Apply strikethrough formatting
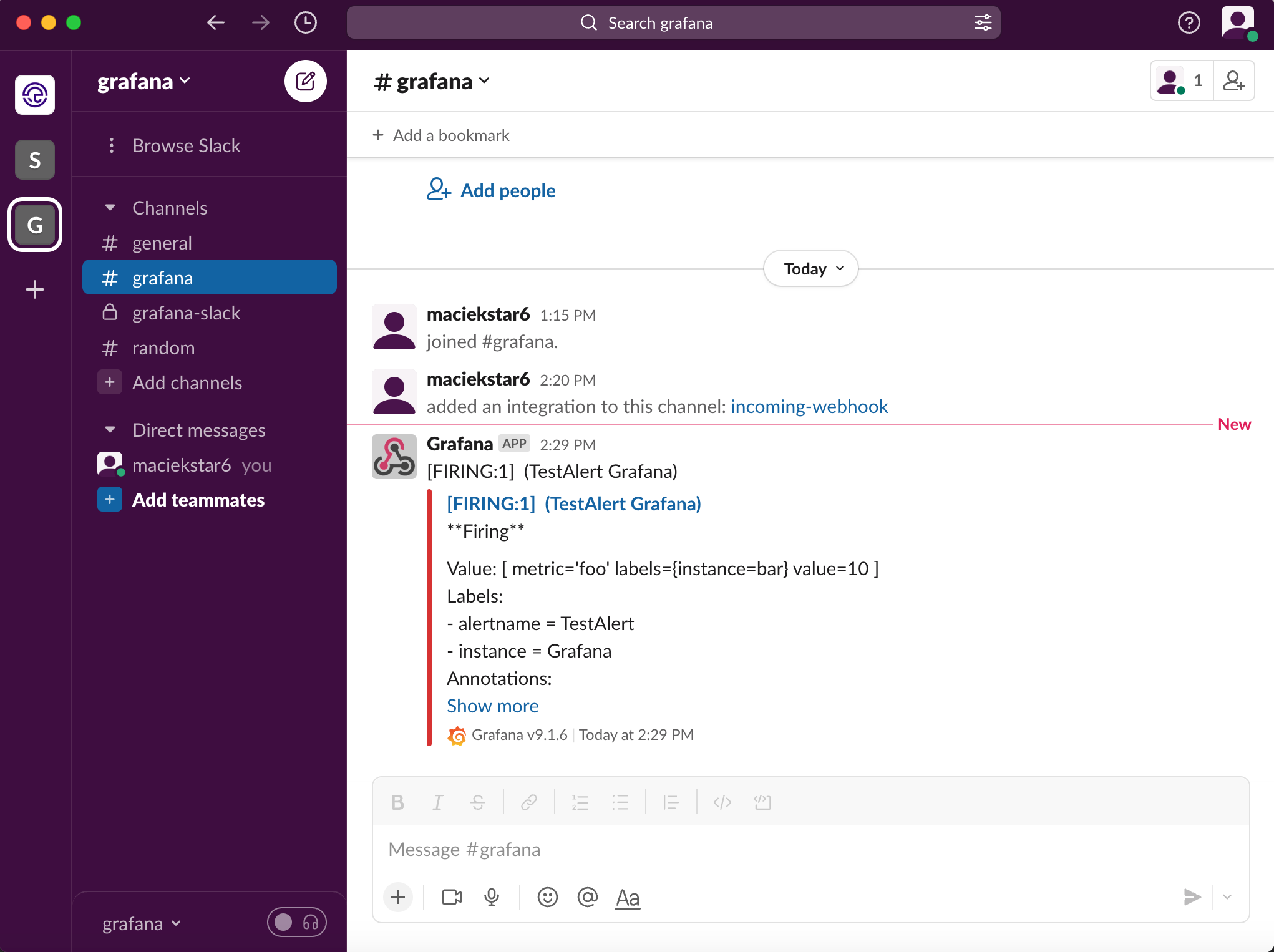Screen dimensions: 1274x952 click(x=478, y=802)
